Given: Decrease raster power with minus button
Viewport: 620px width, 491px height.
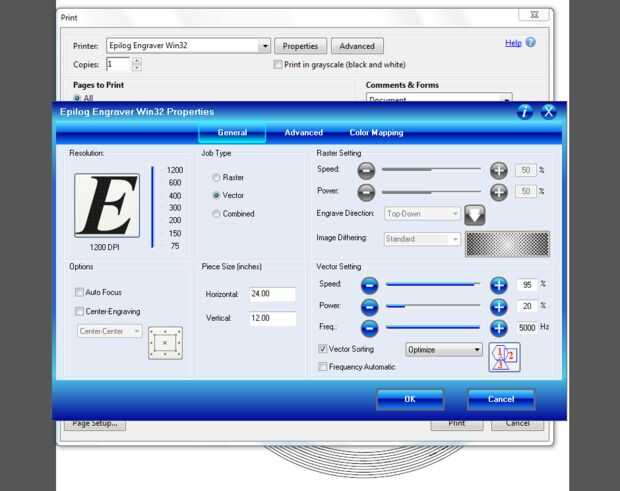Looking at the screenshot, I should point(366,192).
